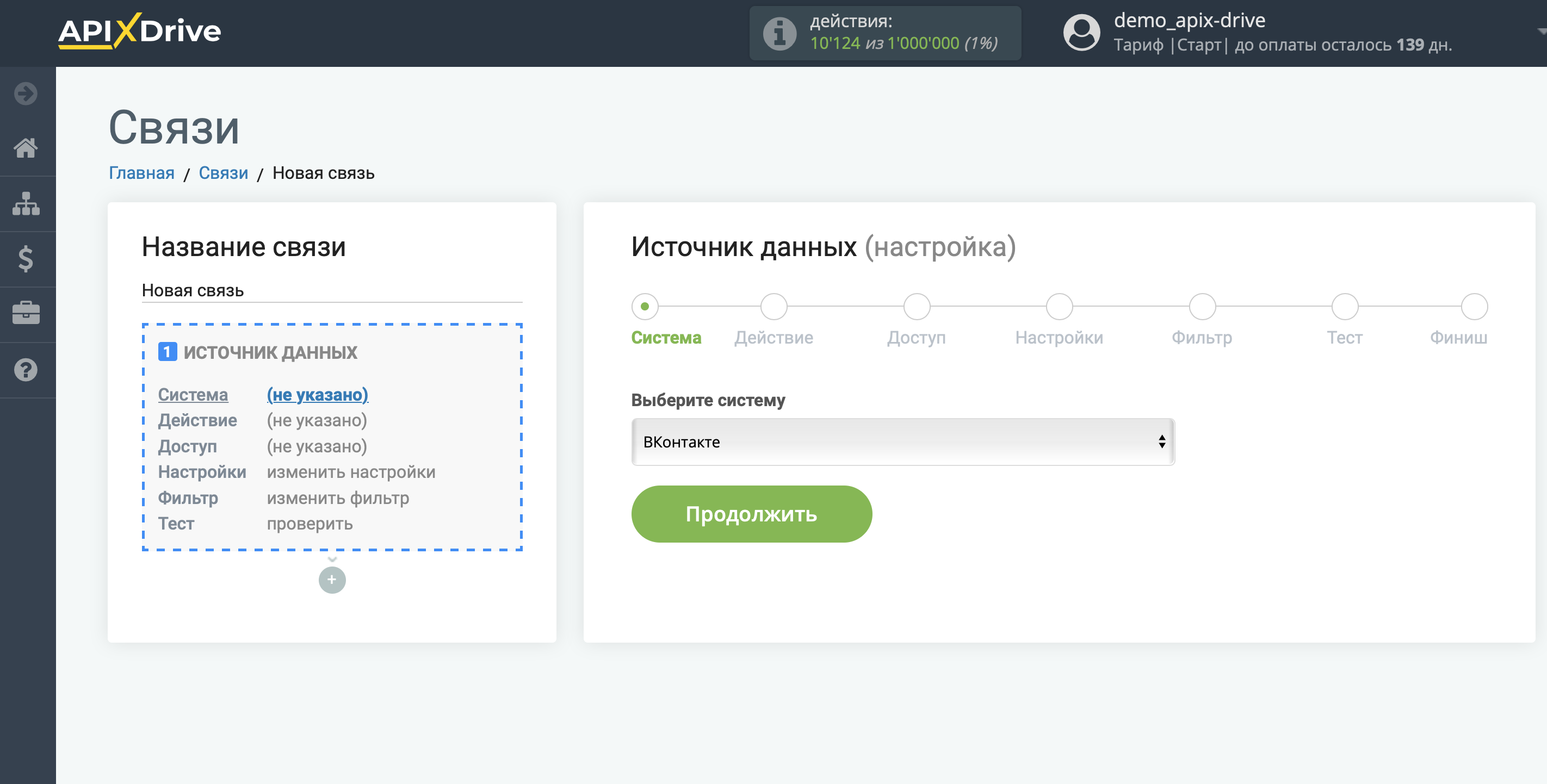This screenshot has height=784, width=1547.
Task: Click the Продолжить button
Action: pyautogui.click(x=751, y=514)
